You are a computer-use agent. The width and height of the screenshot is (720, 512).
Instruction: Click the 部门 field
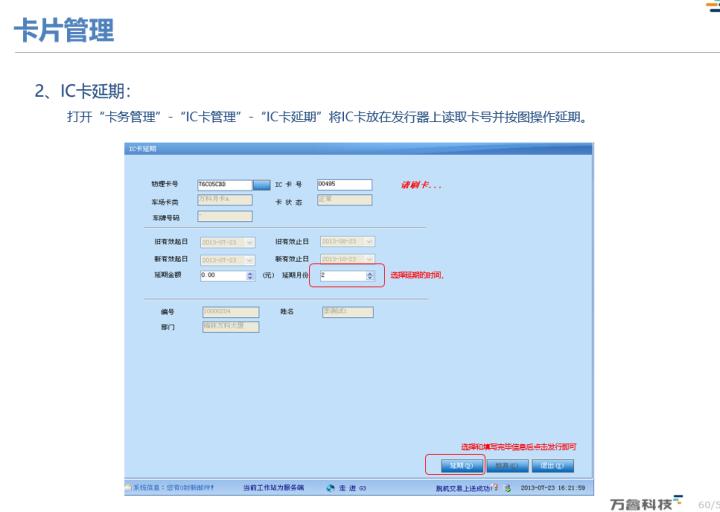tap(231, 326)
